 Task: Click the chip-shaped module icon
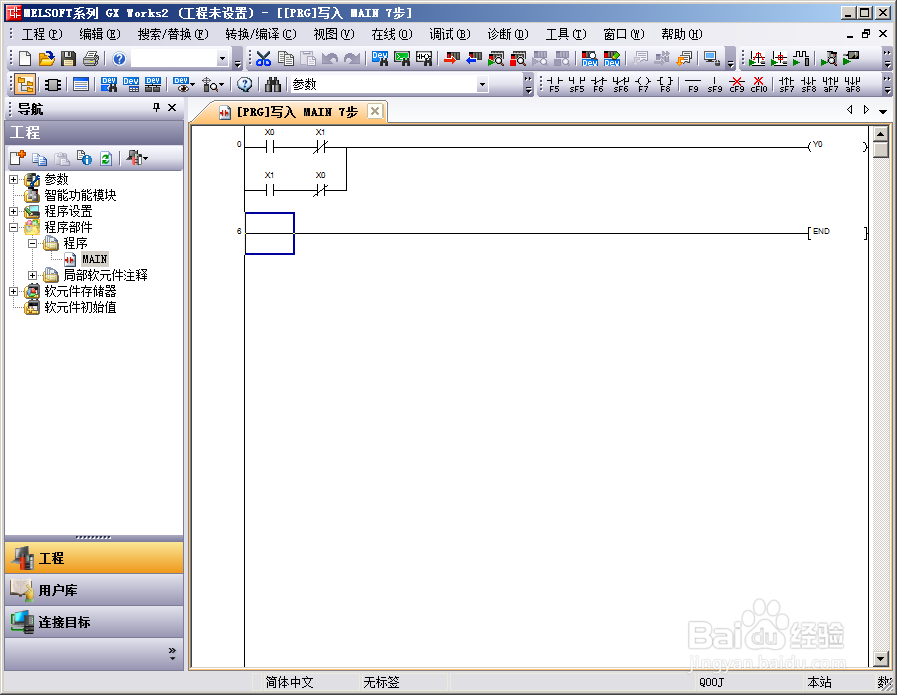click(53, 85)
